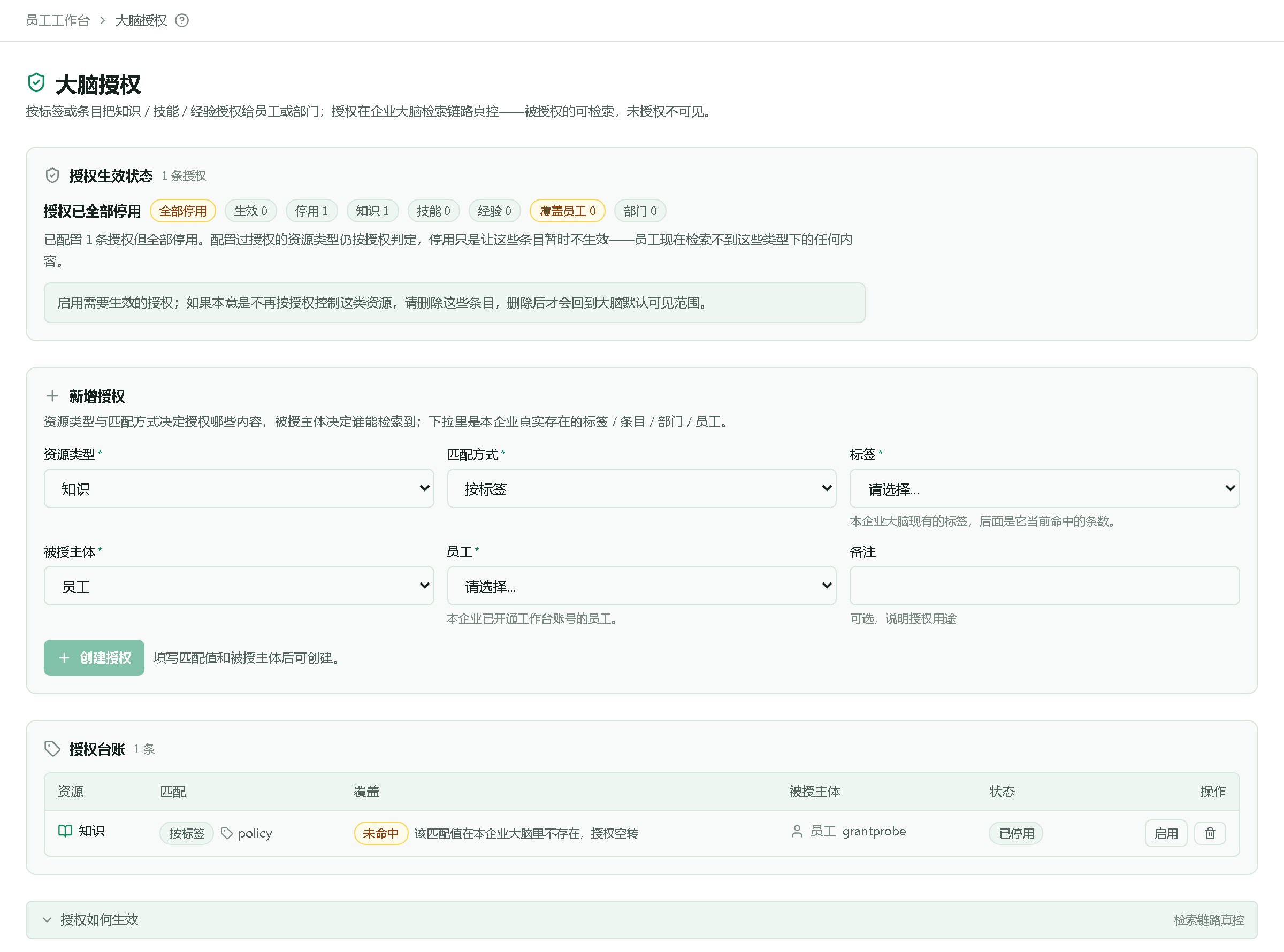The image size is (1284, 952).
Task: Click the 1 条 count beside 授权台账
Action: click(x=144, y=749)
